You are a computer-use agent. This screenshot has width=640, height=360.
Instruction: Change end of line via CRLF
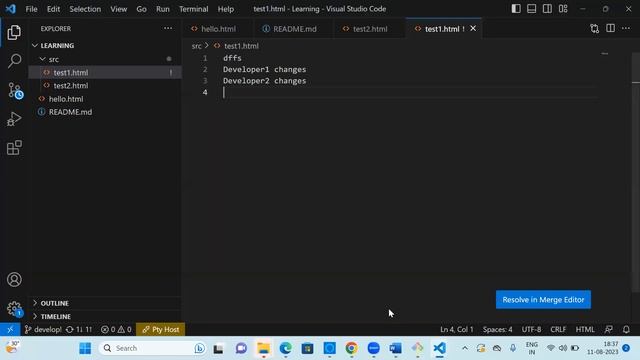pos(558,329)
